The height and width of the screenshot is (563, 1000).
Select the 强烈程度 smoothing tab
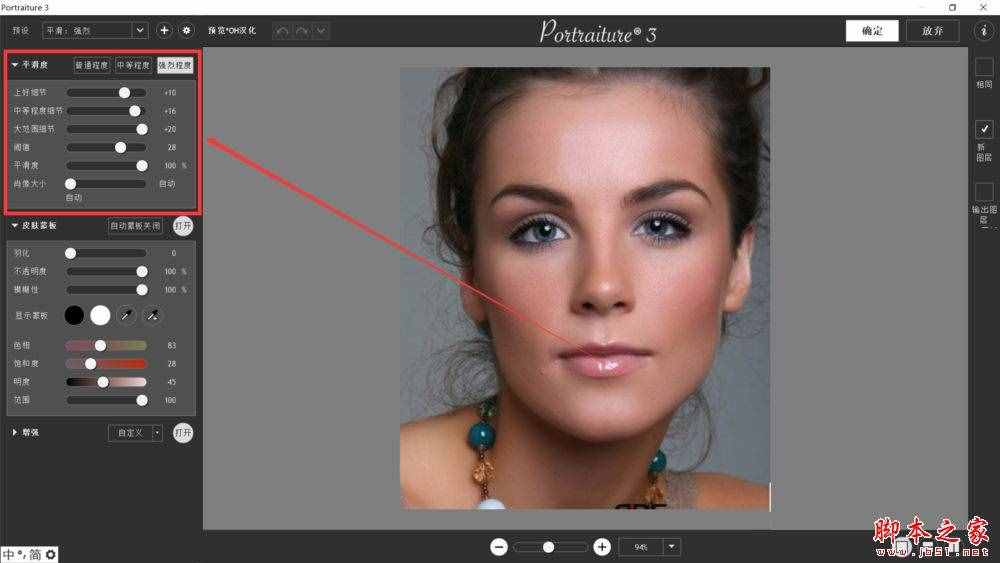175,65
